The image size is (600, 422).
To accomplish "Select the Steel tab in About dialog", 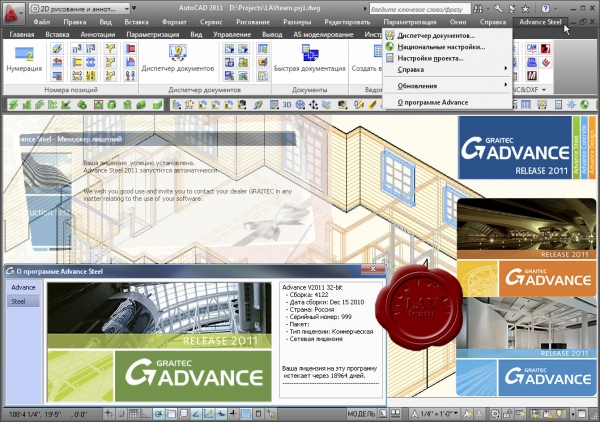I will click(x=23, y=301).
